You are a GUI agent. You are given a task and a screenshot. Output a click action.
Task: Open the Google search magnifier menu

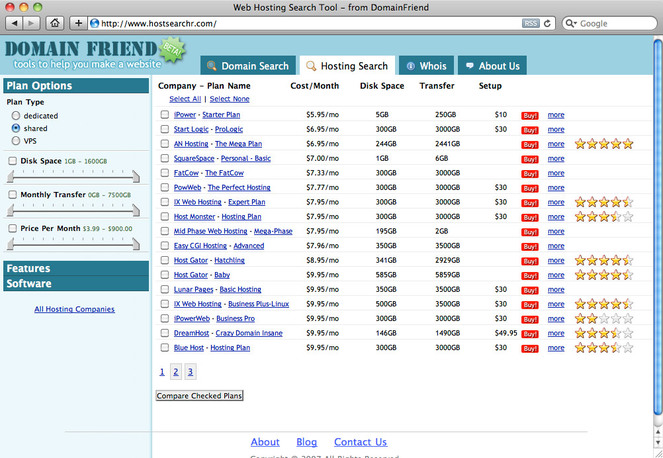pos(571,23)
